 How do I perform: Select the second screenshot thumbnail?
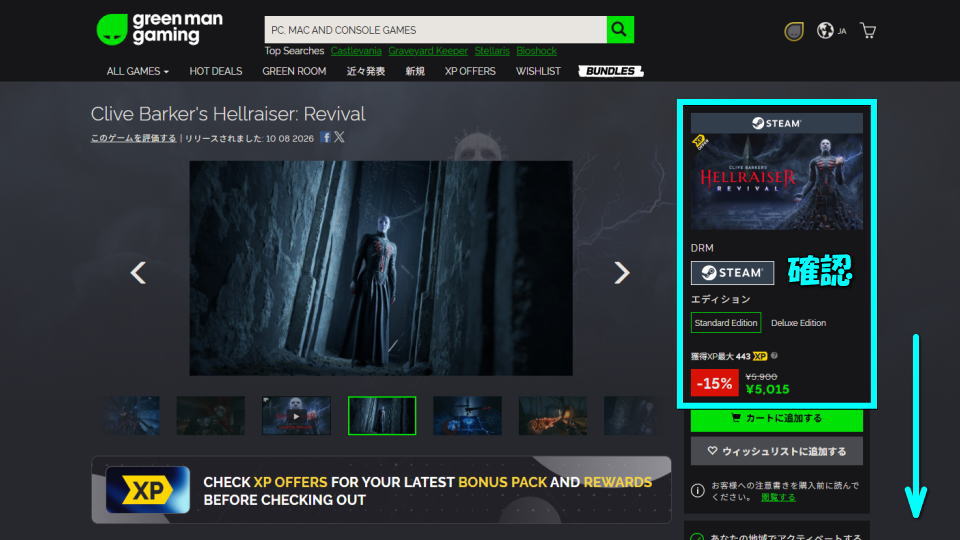tap(211, 416)
